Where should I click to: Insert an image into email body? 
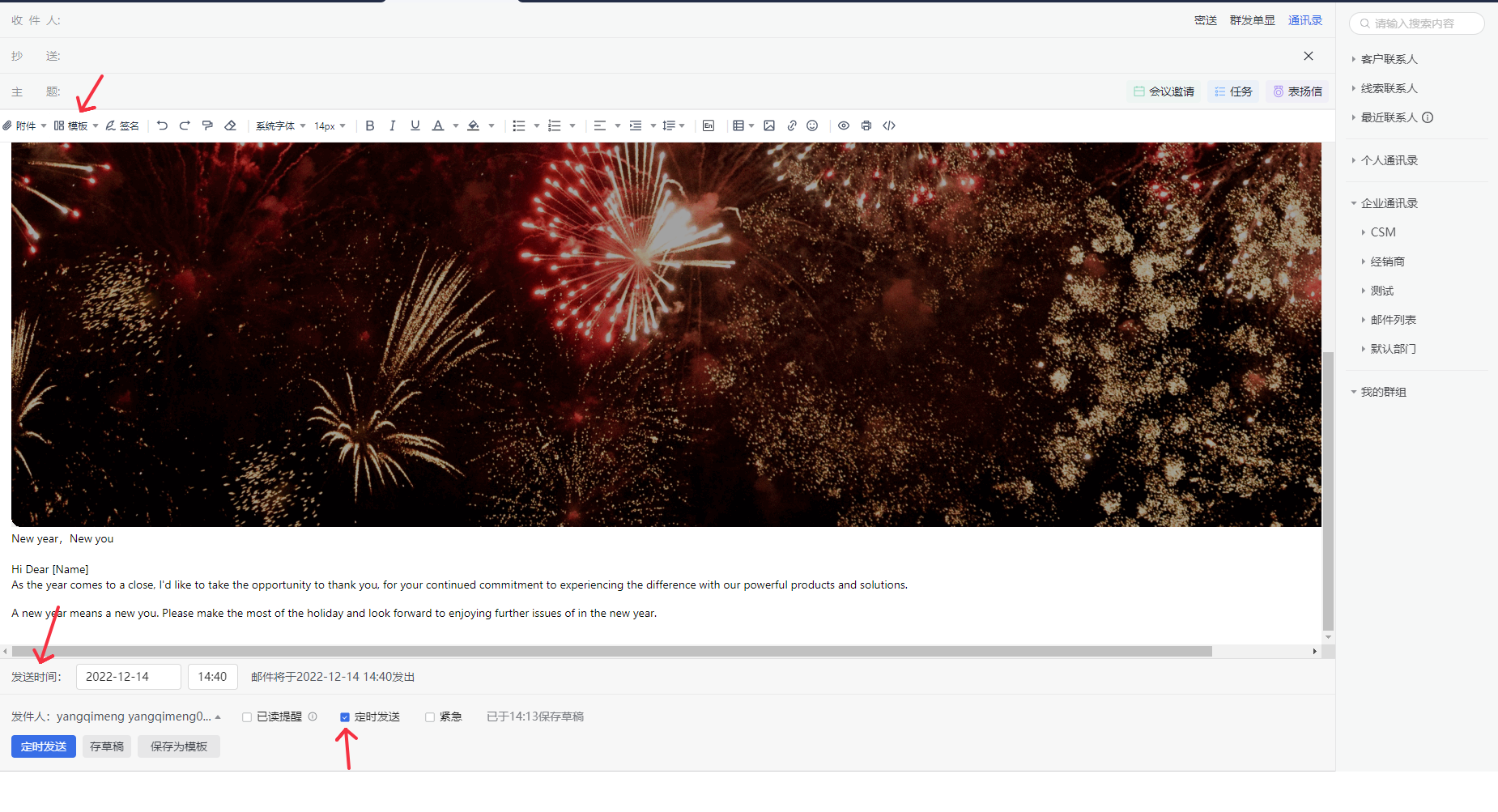[x=769, y=125]
